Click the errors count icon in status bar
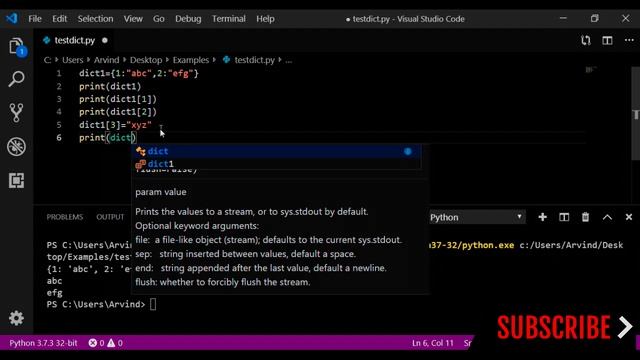640x360 pixels. (96, 343)
